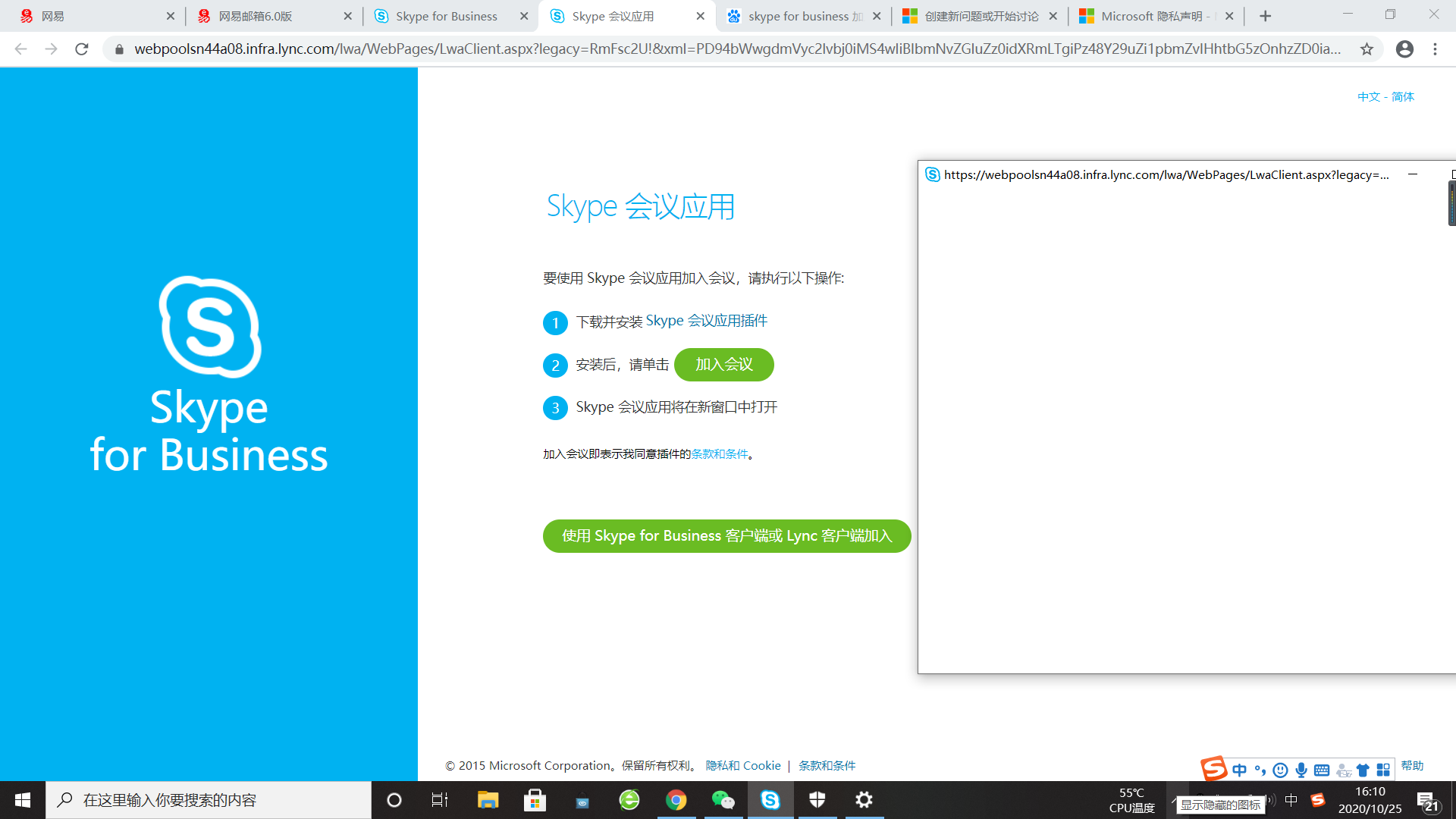Click the address bar URL

(x=737, y=49)
